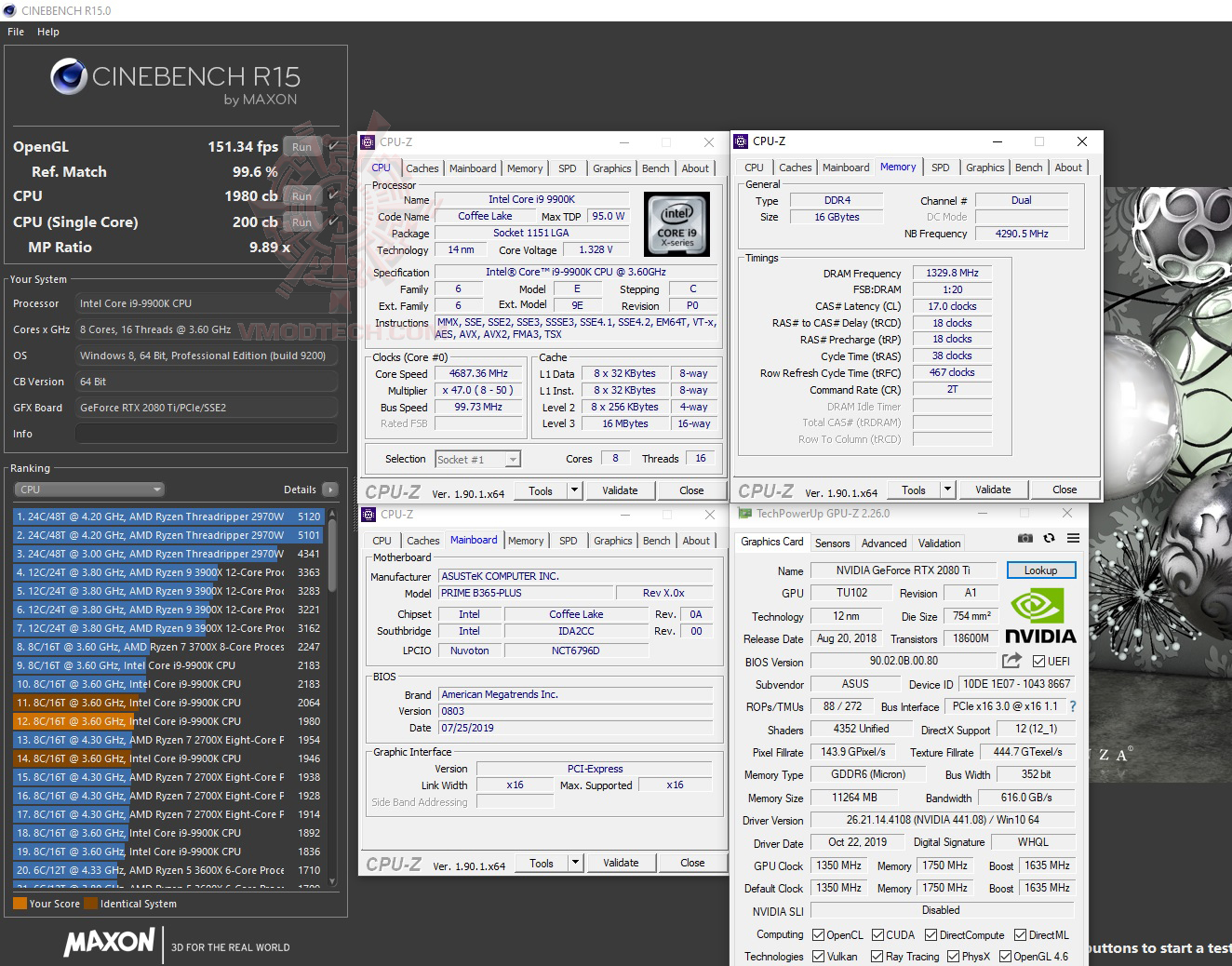Switch to the Caches tab in the CPU-Z CPU window
The height and width of the screenshot is (966, 1232).
tap(422, 168)
